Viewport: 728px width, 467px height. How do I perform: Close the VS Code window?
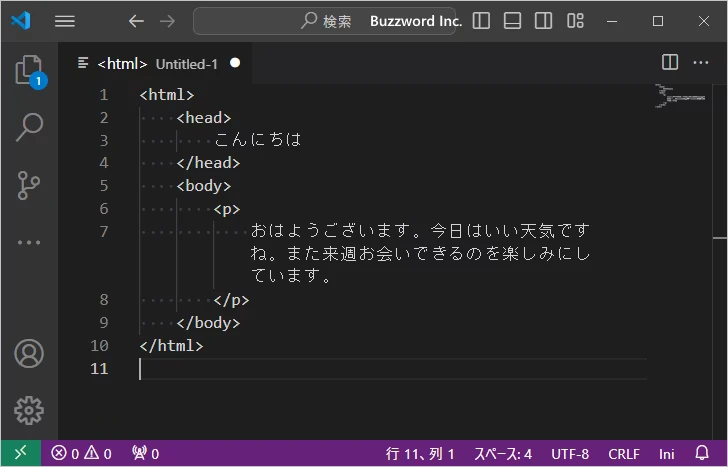point(703,21)
